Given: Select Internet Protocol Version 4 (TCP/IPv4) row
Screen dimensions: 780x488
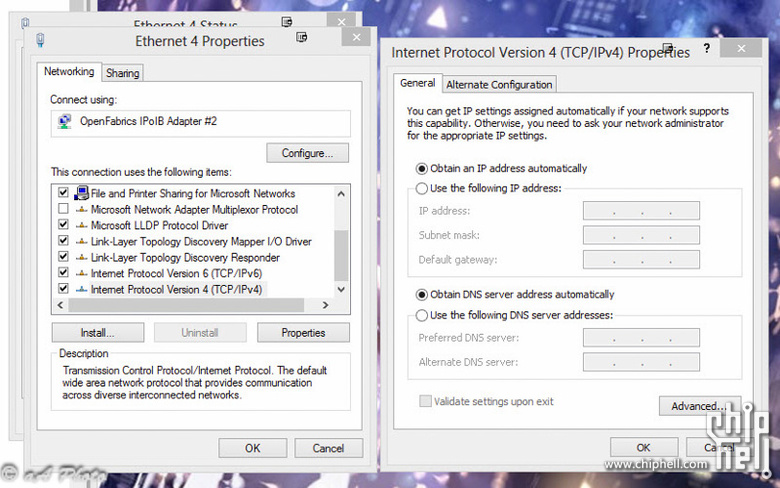Looking at the screenshot, I should pyautogui.click(x=176, y=290).
